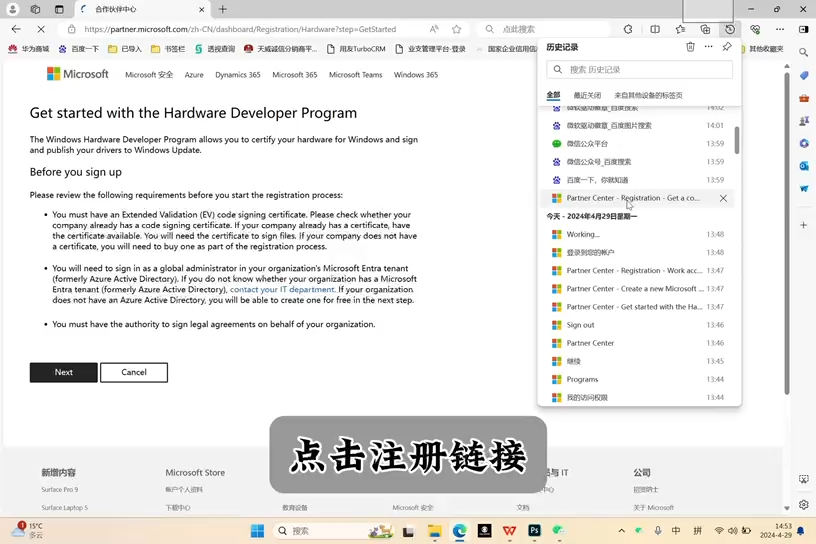Open 微信公众平台 history entry
The image size is (816, 544).
coord(638,144)
